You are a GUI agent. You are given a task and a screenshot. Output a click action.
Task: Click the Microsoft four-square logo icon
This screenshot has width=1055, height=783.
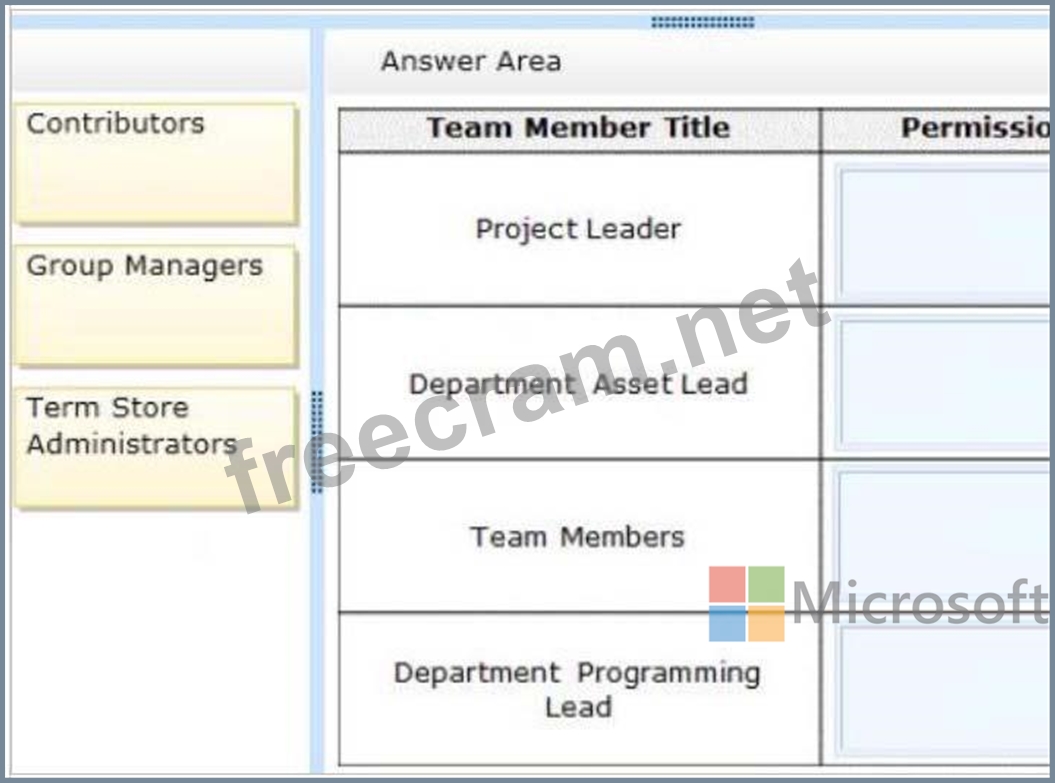(x=747, y=603)
